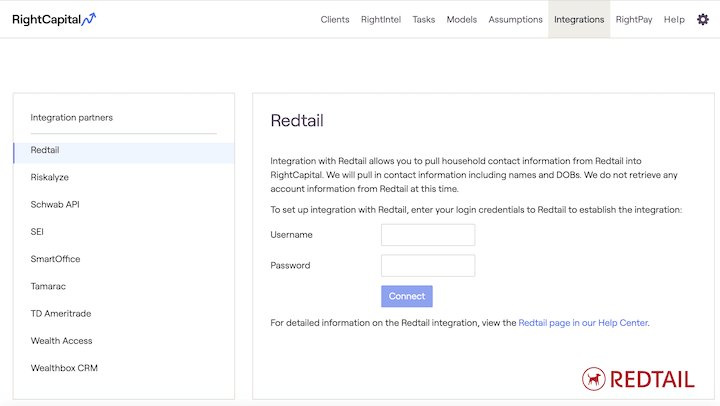Click the Username input field
Viewport: 720px width, 406px height.
428,235
